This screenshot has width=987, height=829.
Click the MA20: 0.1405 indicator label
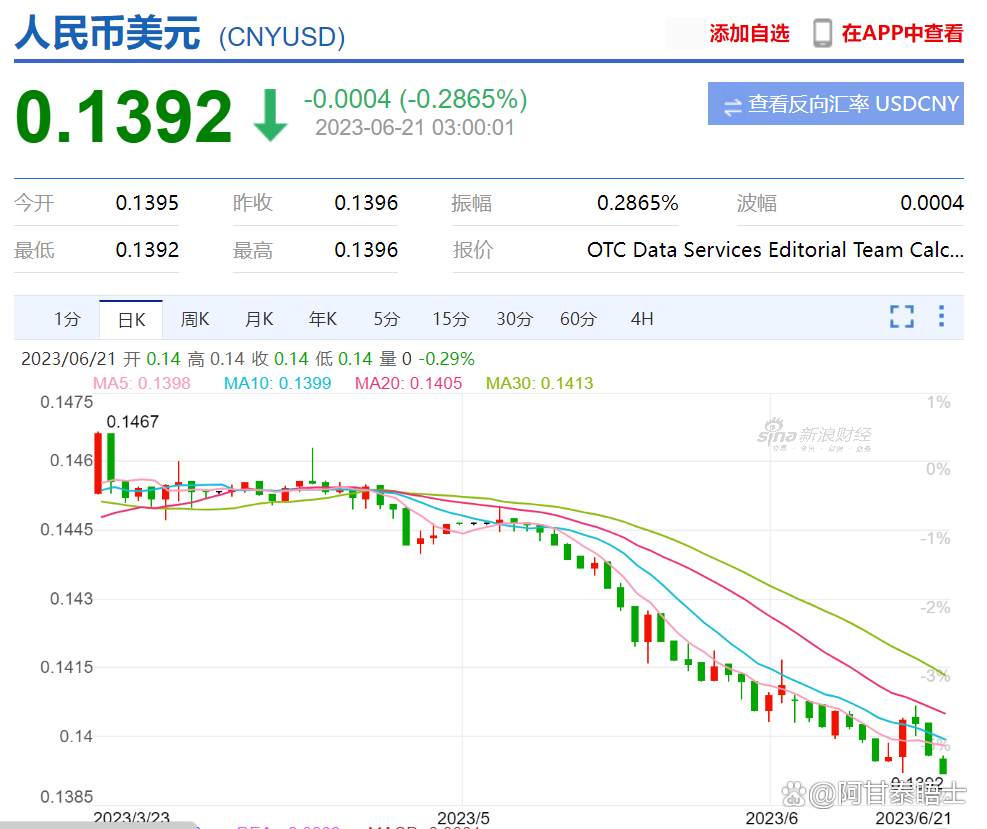pos(409,383)
